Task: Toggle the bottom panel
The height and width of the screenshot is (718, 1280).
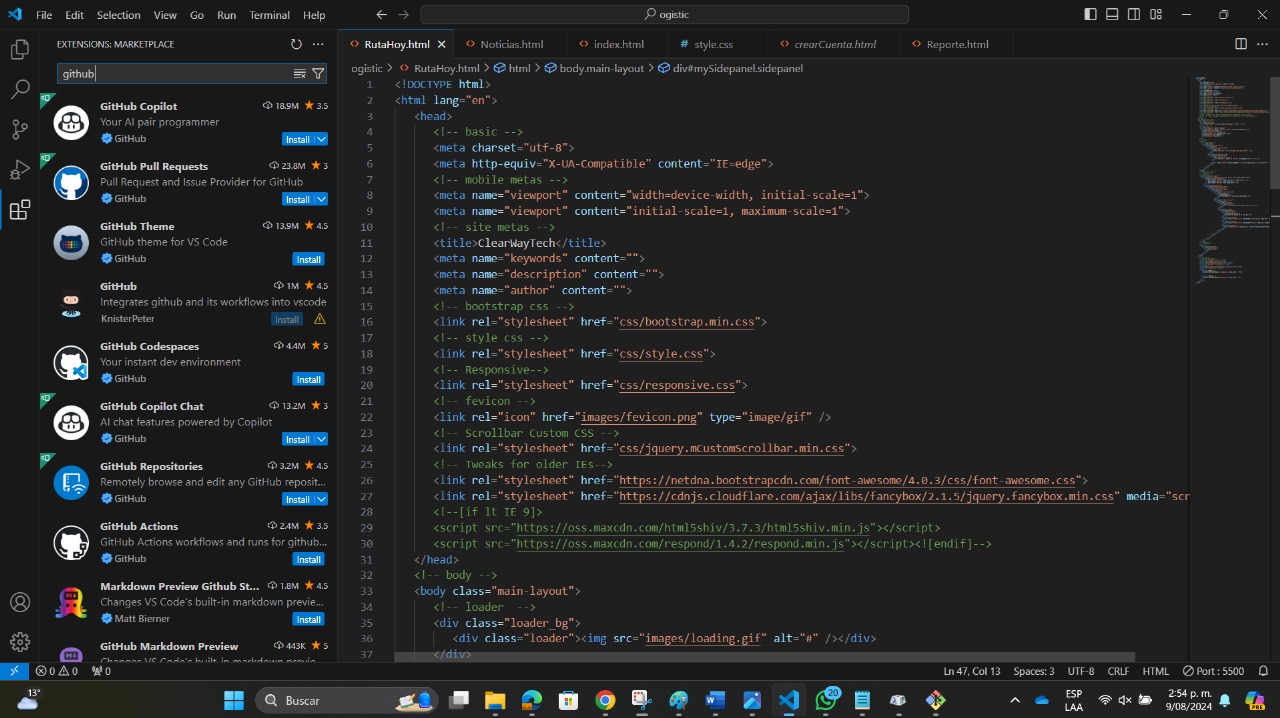Action: pyautogui.click(x=1112, y=15)
